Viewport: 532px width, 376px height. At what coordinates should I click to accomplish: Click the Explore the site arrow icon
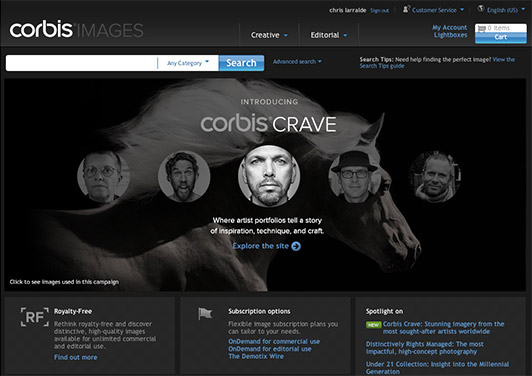coord(296,246)
